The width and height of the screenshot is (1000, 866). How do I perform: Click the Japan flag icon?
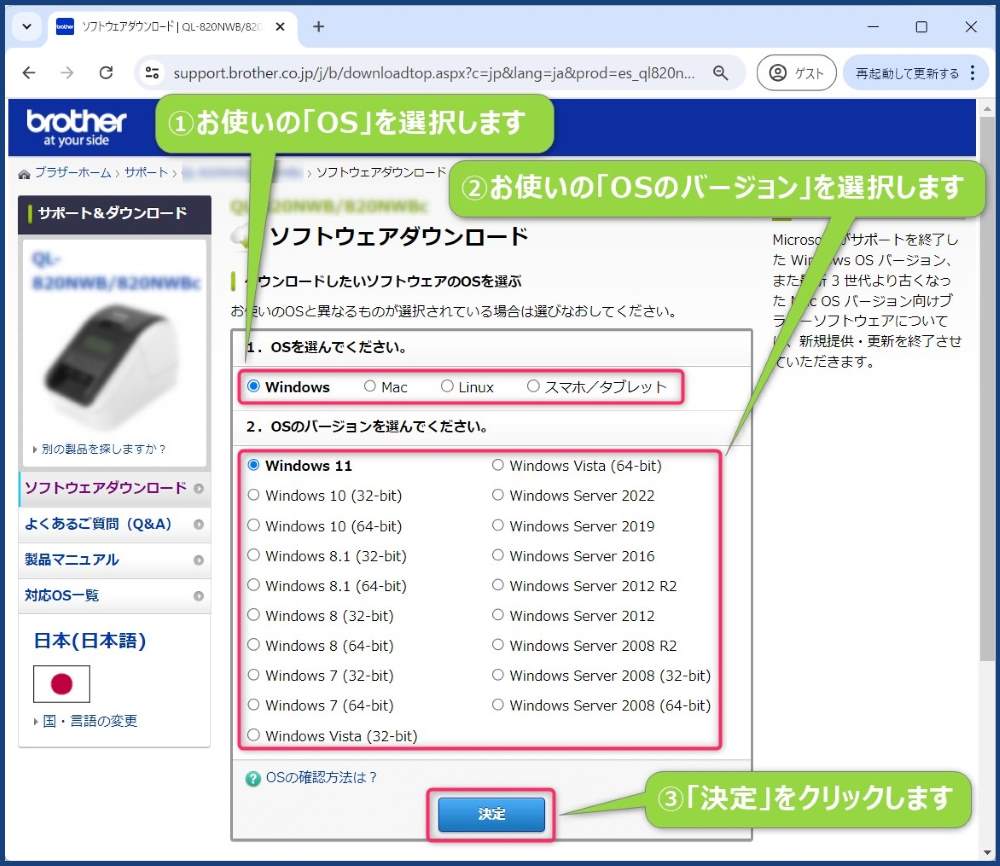pyautogui.click(x=61, y=684)
